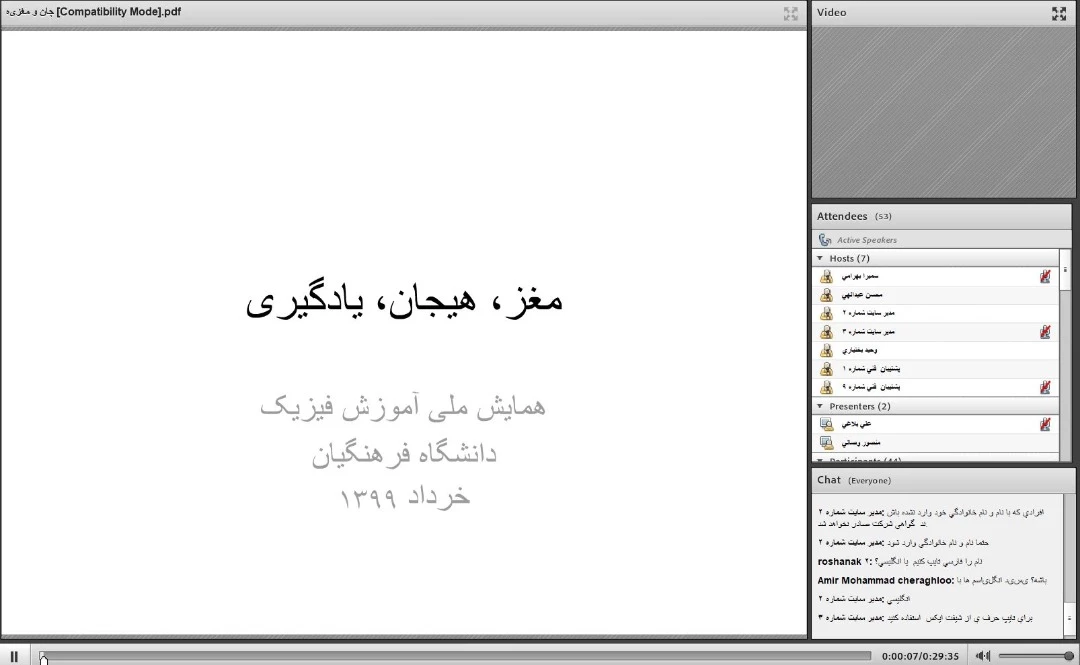Click the Active Speakers phone icon
The width and height of the screenshot is (1080, 665).
[825, 240]
